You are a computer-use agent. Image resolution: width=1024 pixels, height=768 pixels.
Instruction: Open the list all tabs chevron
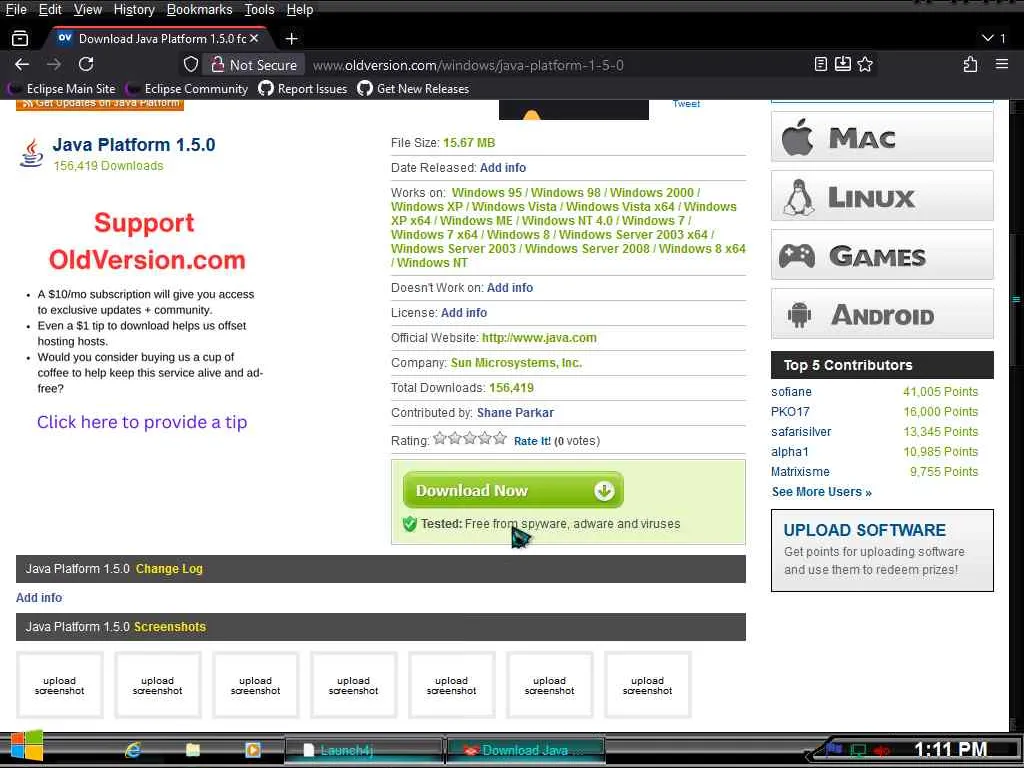pyautogui.click(x=988, y=39)
